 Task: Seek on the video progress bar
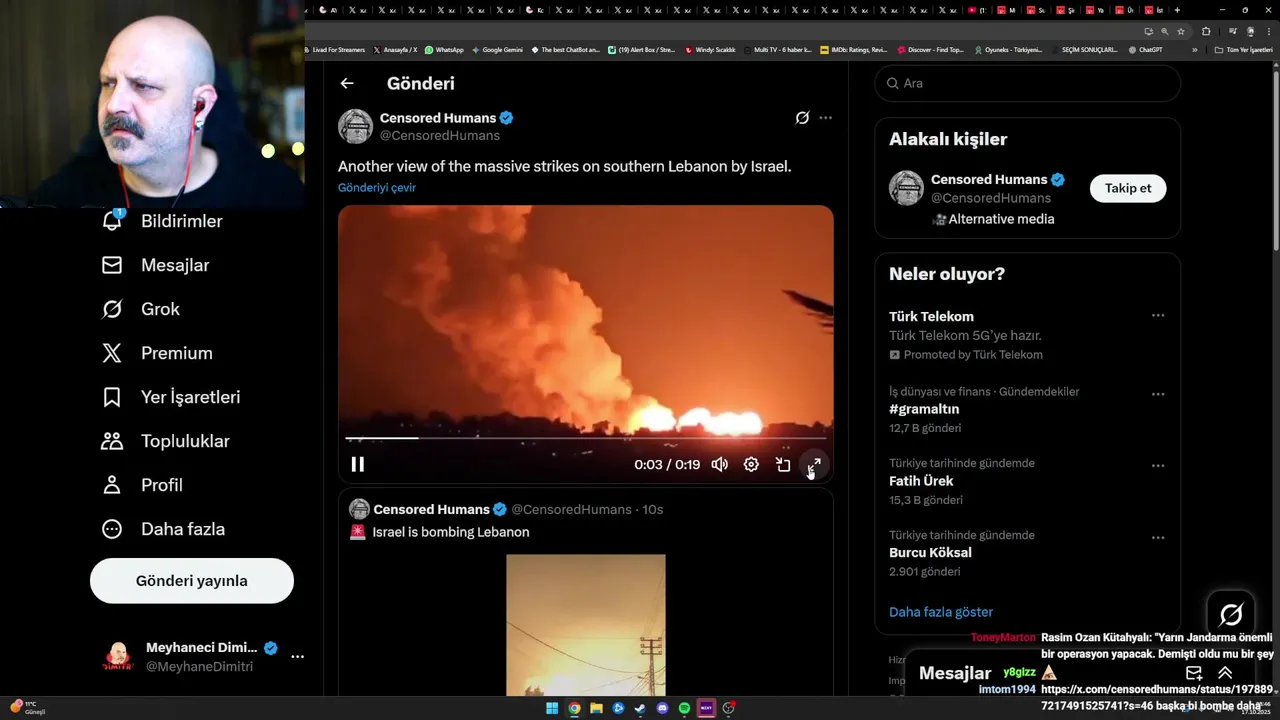click(x=586, y=438)
